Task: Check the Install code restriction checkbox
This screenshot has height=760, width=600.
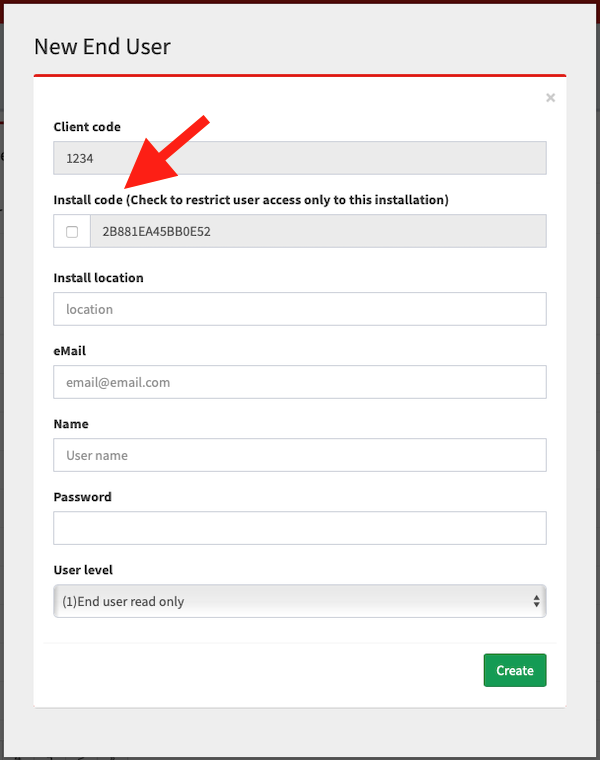Action: tap(72, 231)
